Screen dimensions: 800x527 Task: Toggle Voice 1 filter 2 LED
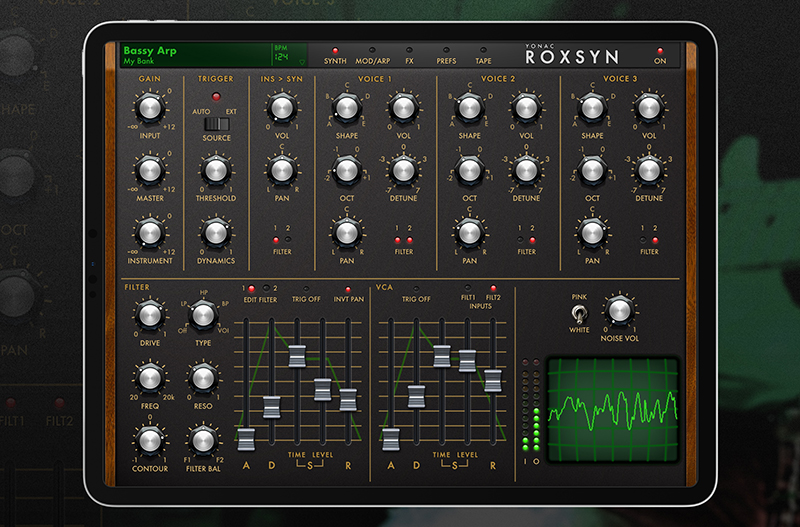(x=410, y=240)
